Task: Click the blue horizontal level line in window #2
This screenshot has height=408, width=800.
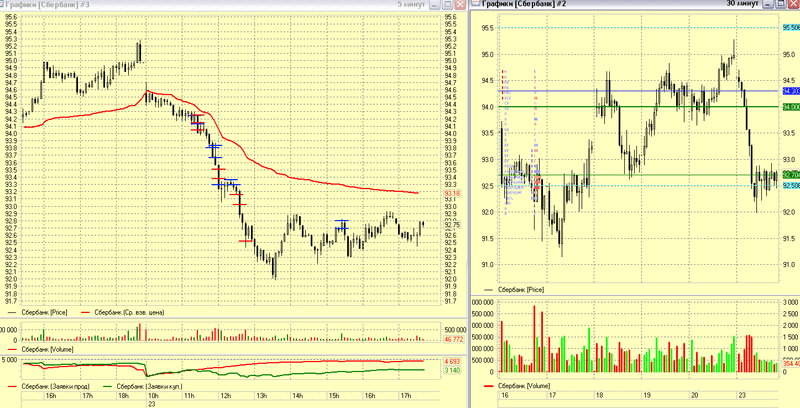Action: click(x=639, y=91)
